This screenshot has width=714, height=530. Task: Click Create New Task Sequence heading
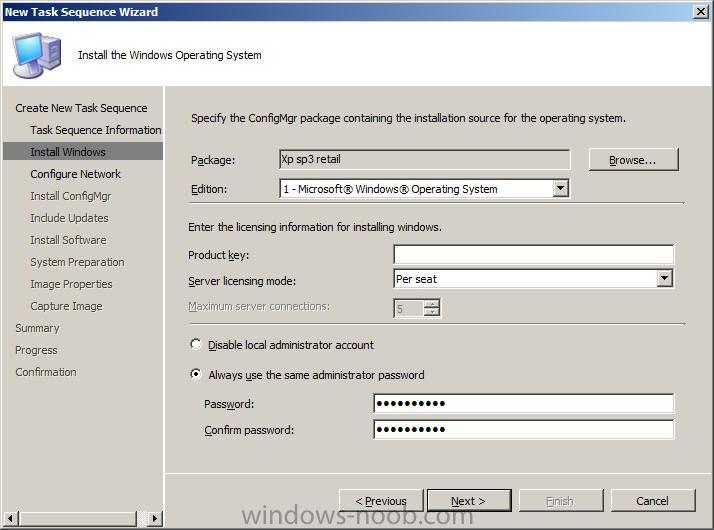pyautogui.click(x=82, y=108)
